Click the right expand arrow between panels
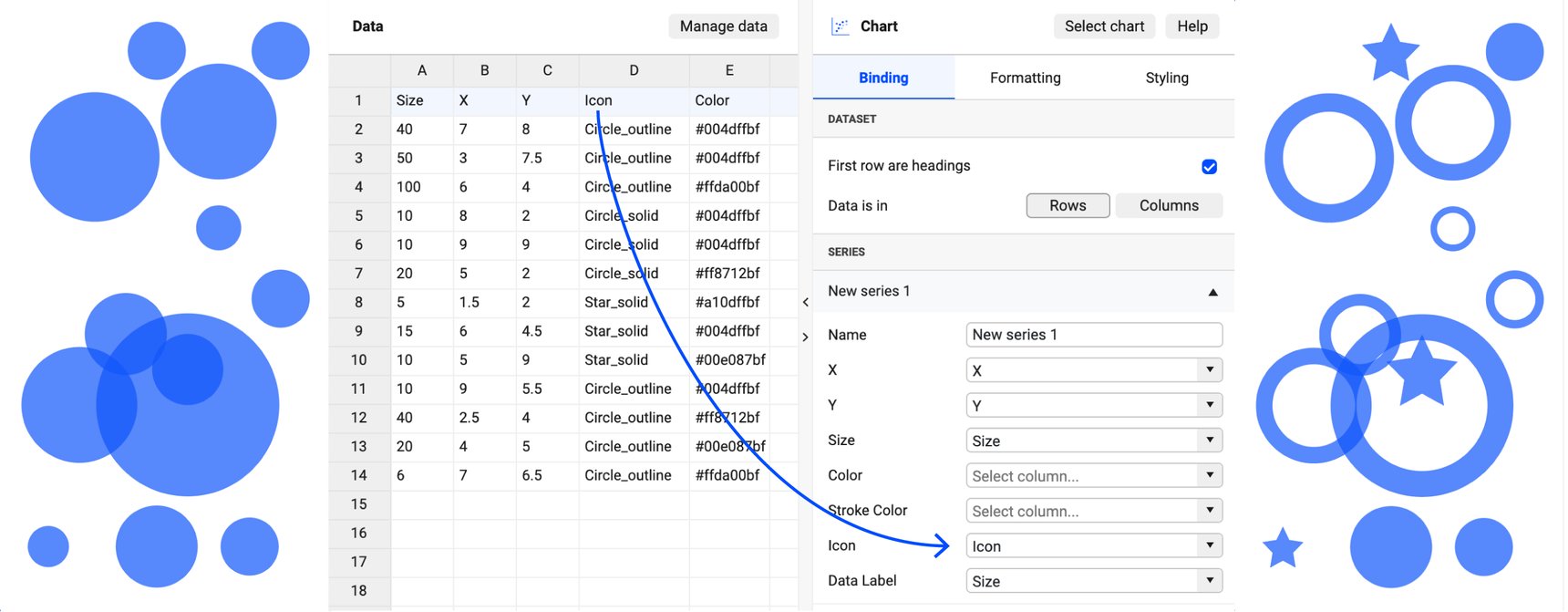Screen dimensions: 1568x612 click(805, 337)
